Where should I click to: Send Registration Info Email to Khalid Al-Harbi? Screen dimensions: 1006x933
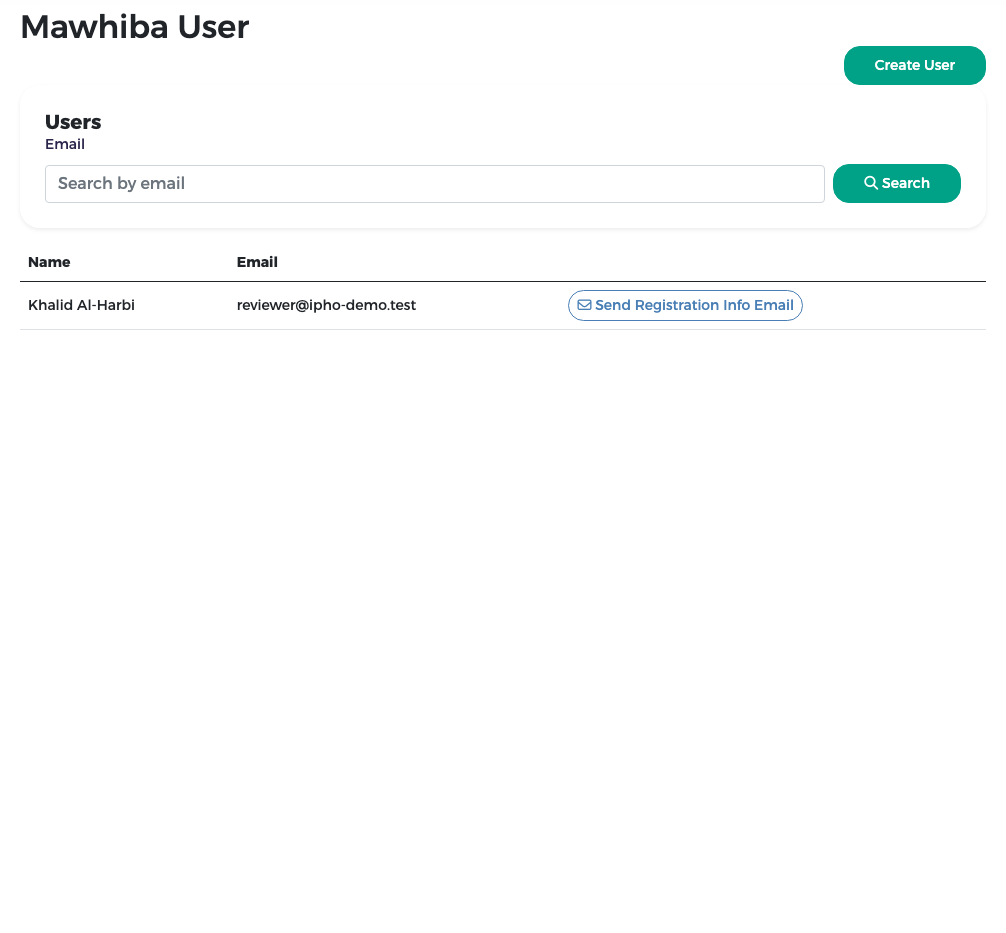(x=685, y=305)
